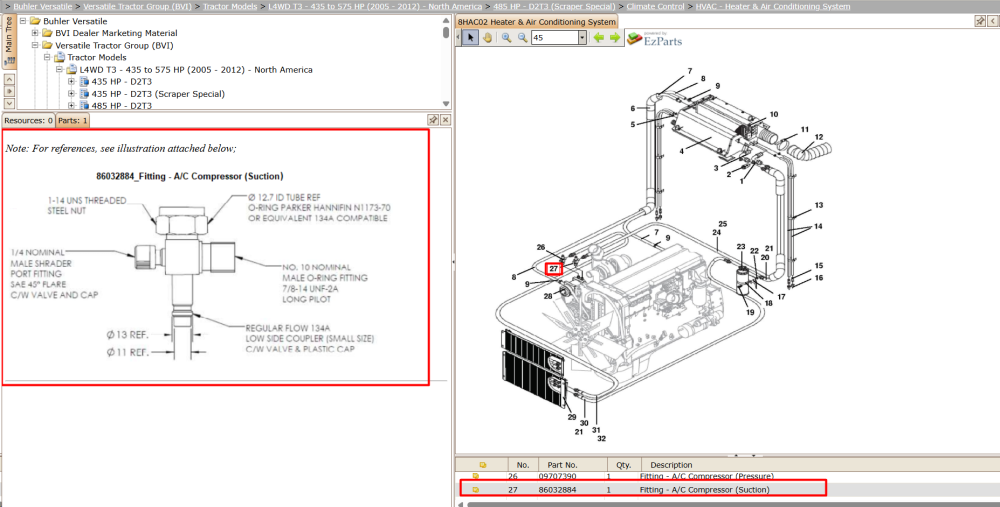Screen dimensions: 1000x507
Task: Click the EzParts logo
Action: pos(654,39)
